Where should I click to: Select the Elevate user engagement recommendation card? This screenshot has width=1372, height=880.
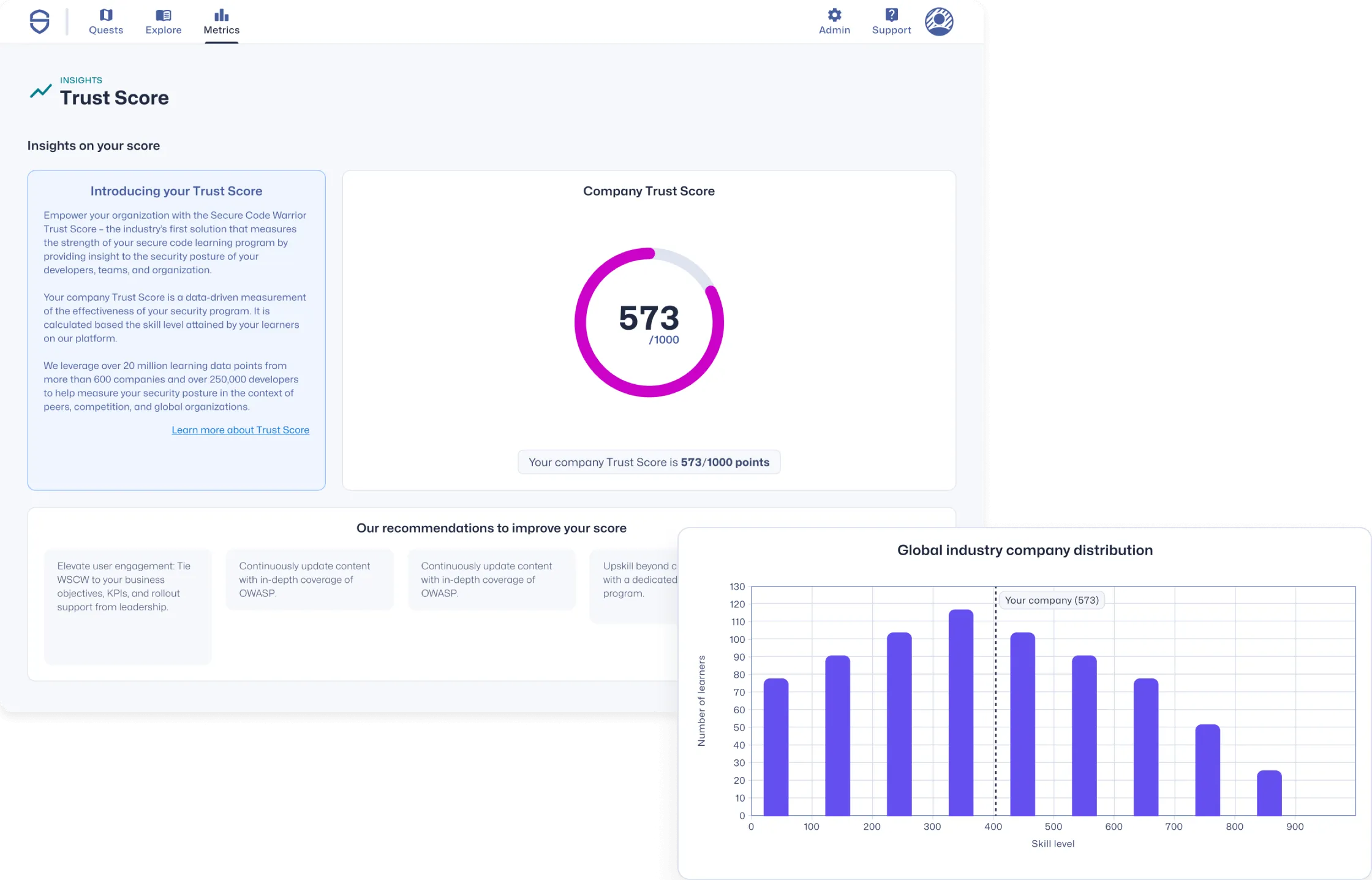[127, 606]
